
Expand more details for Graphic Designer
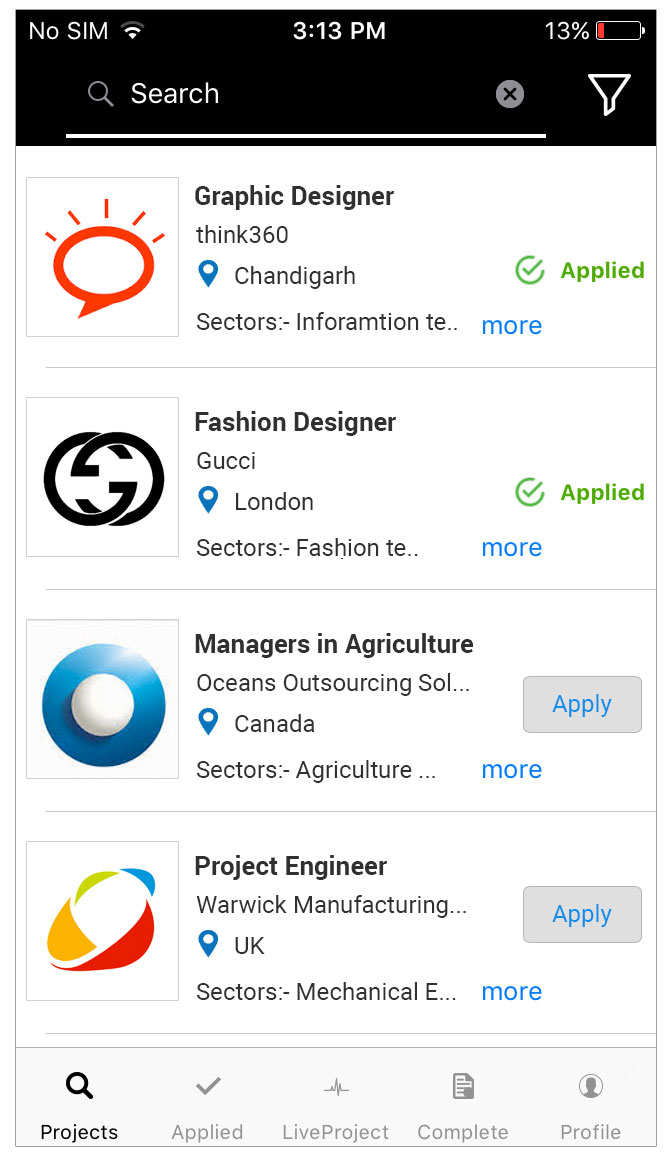click(x=511, y=325)
